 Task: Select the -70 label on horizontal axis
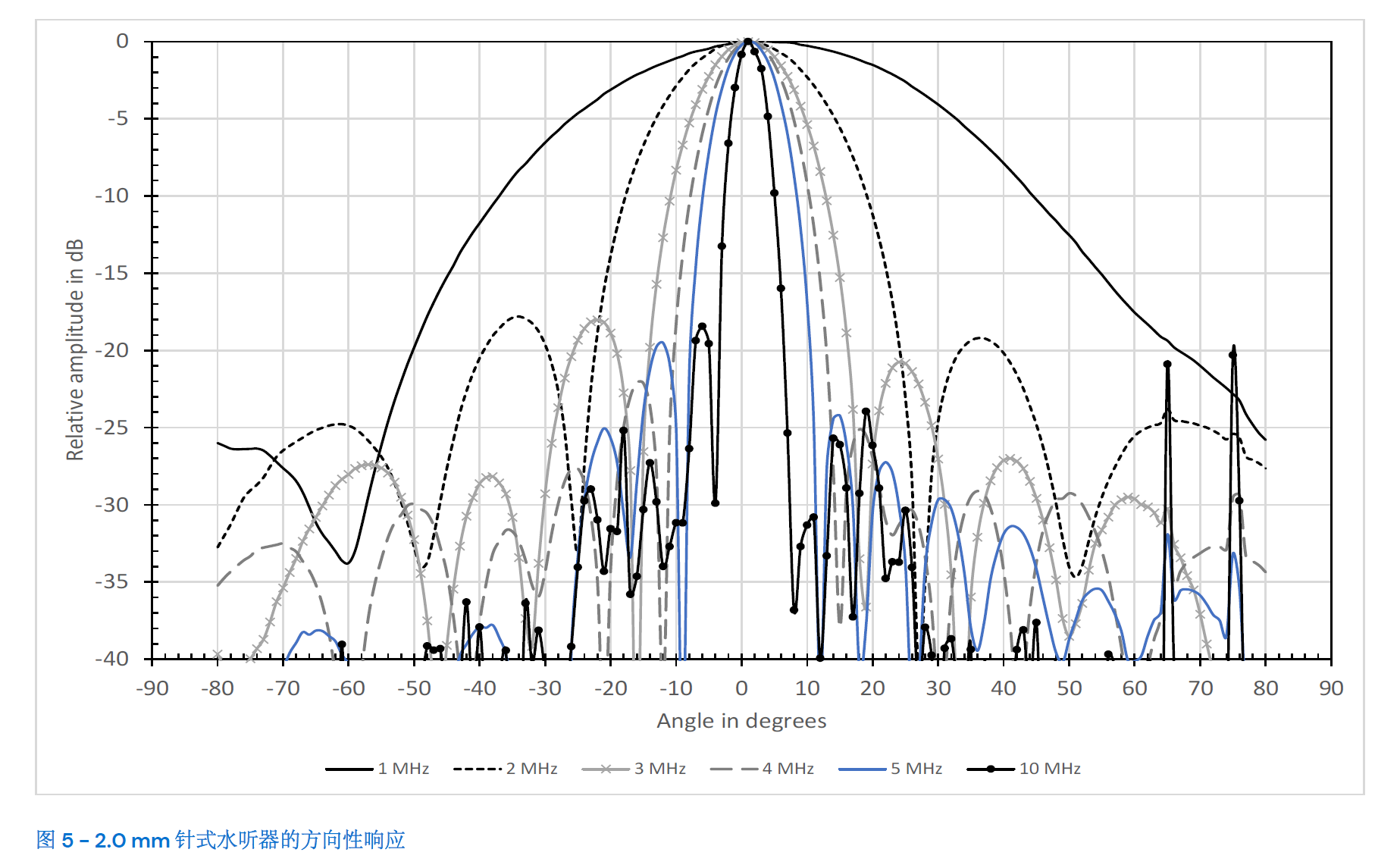283,688
